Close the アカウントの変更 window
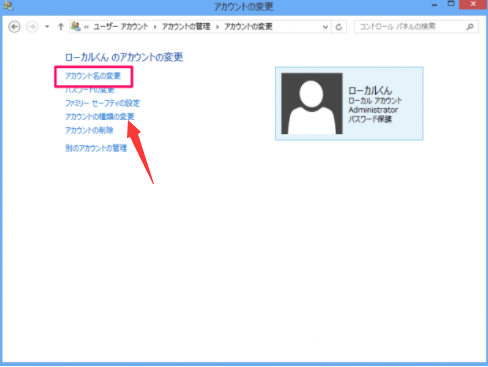This screenshot has width=488, height=367. coord(473,4)
